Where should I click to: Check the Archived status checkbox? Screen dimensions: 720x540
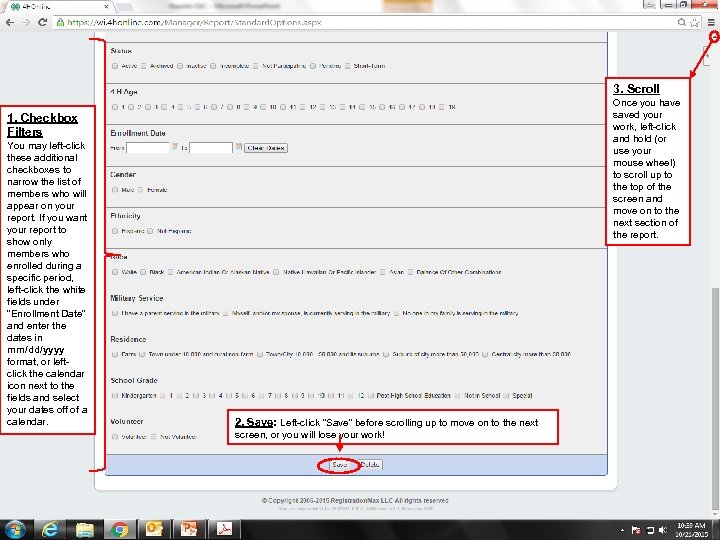tap(143, 66)
